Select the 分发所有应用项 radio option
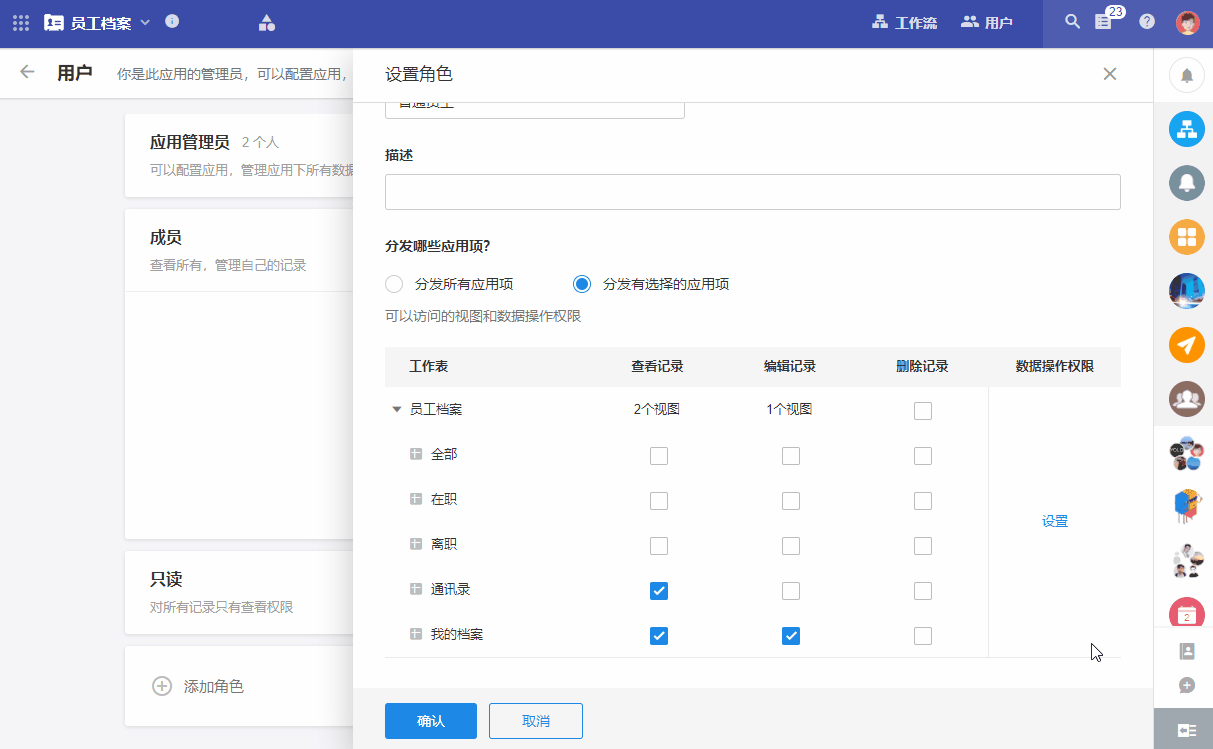Screen dimensions: 1213x749 [x=394, y=284]
